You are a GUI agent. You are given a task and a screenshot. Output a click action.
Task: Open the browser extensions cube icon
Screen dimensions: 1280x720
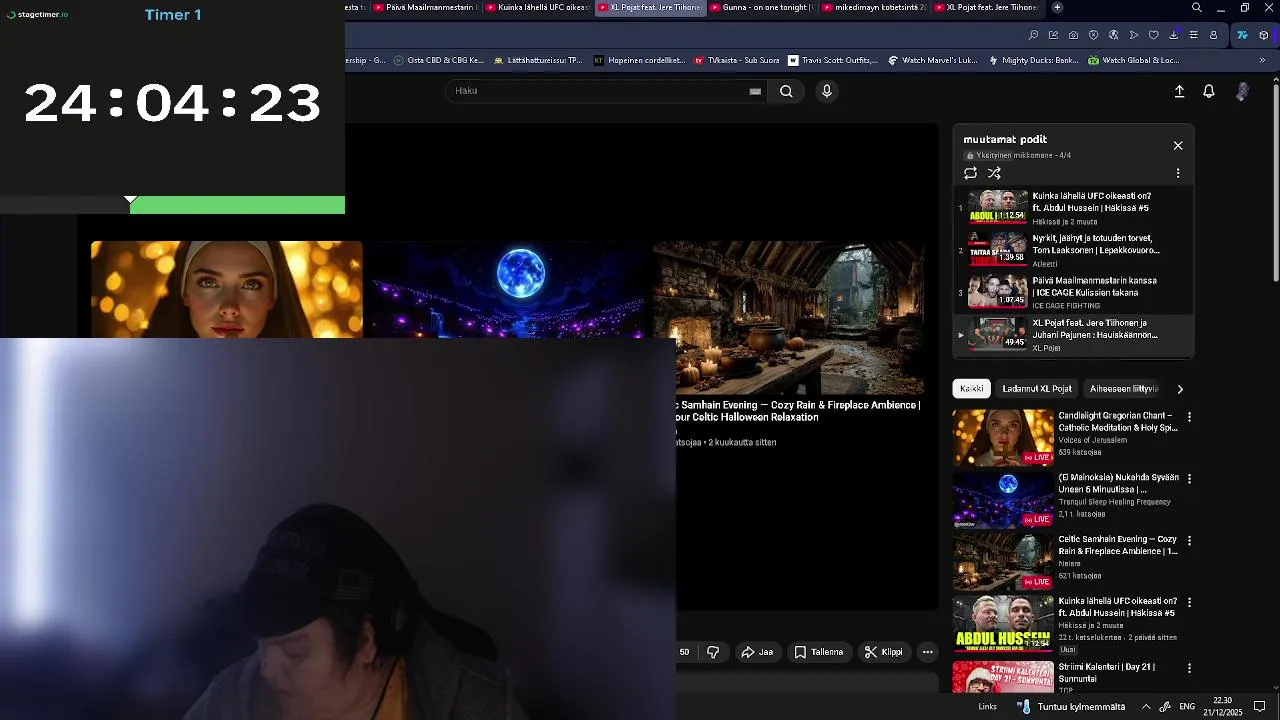click(1264, 35)
